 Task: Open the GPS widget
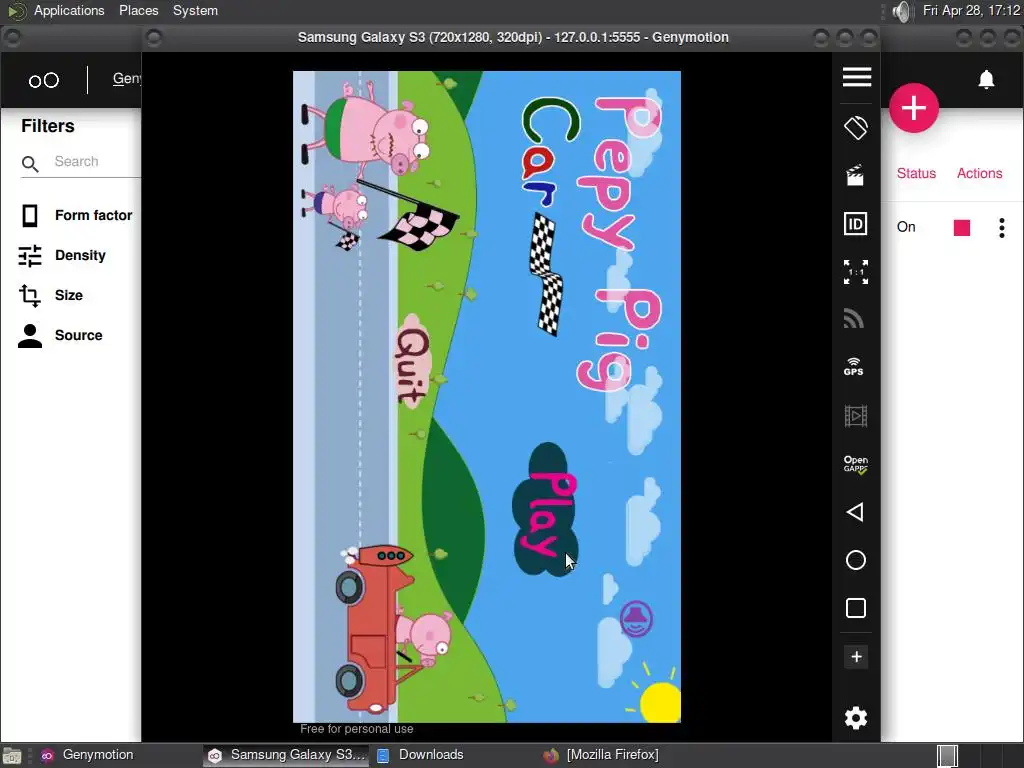[x=854, y=366]
